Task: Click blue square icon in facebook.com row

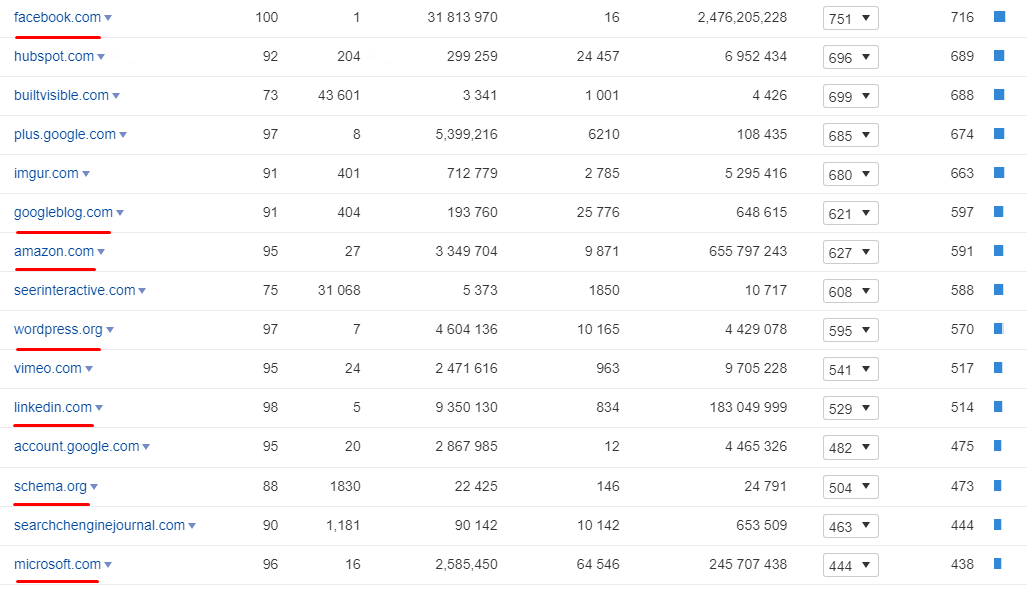Action: (998, 17)
